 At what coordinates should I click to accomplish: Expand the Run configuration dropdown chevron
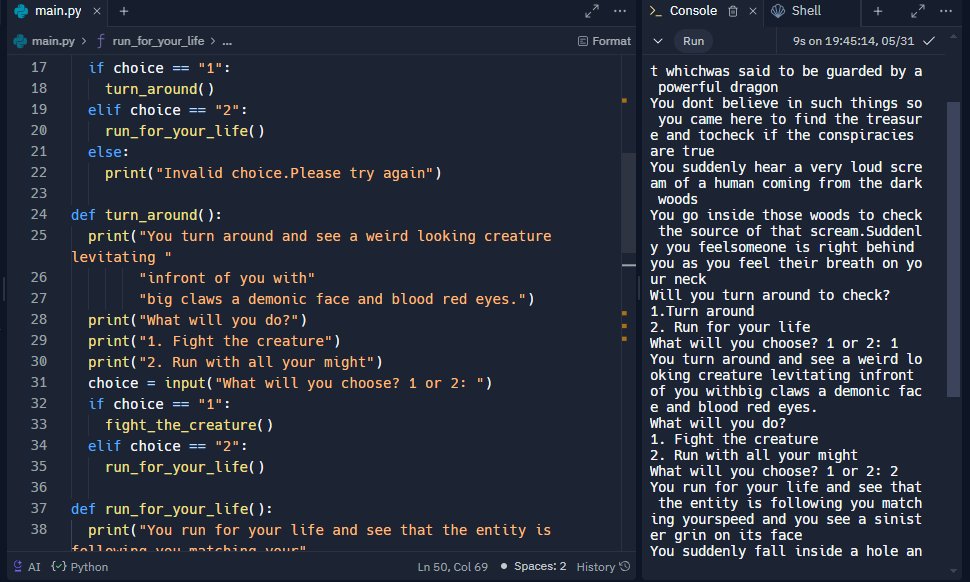click(x=656, y=42)
